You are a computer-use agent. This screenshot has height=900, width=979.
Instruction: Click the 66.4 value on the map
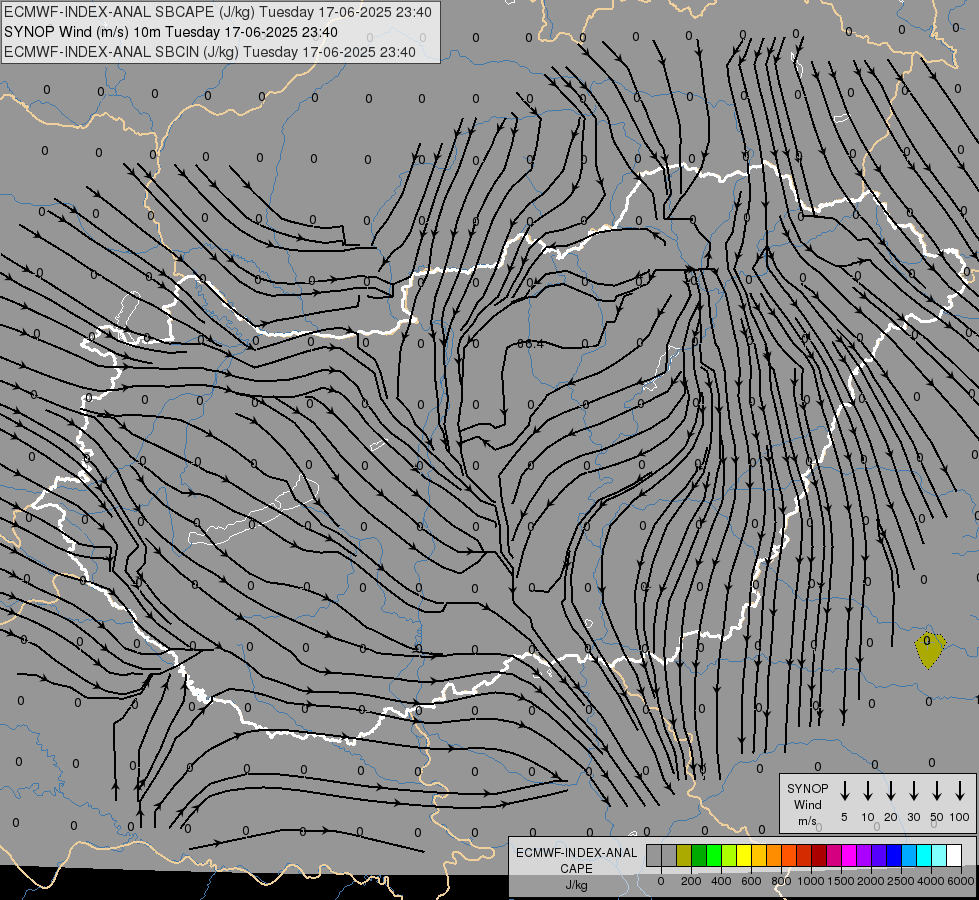pos(531,344)
